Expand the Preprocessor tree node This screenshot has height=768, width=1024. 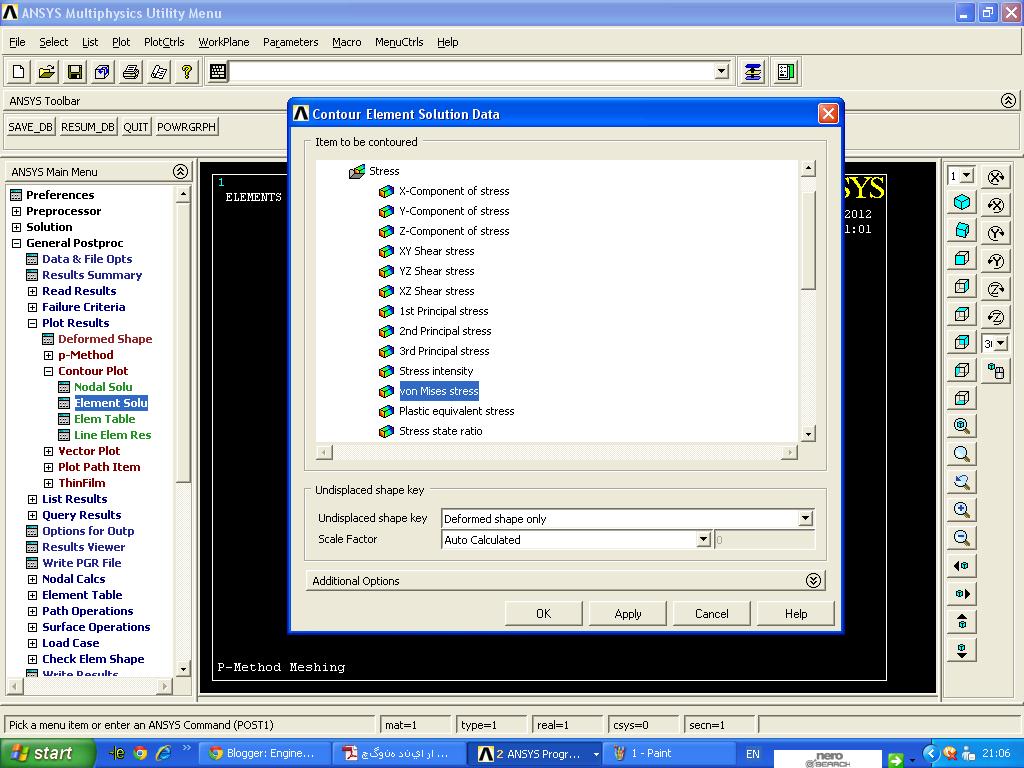16,211
